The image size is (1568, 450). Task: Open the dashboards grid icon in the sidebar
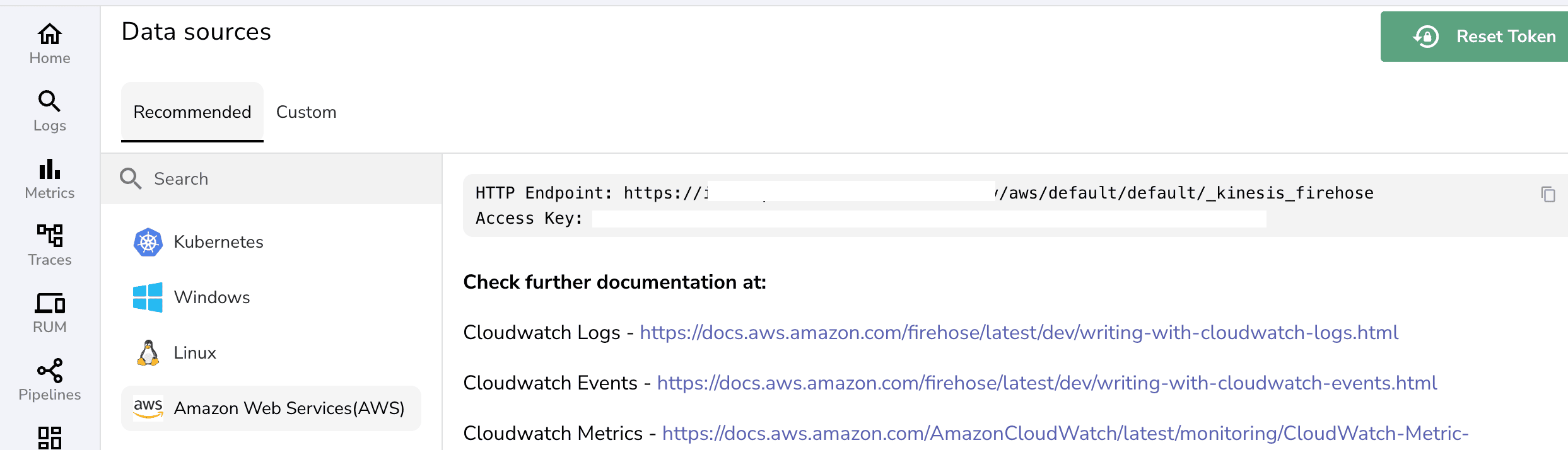click(x=49, y=437)
